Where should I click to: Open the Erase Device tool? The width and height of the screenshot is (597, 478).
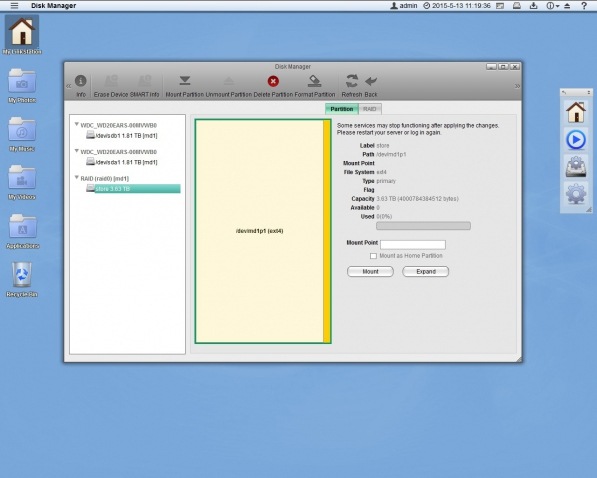[111, 81]
